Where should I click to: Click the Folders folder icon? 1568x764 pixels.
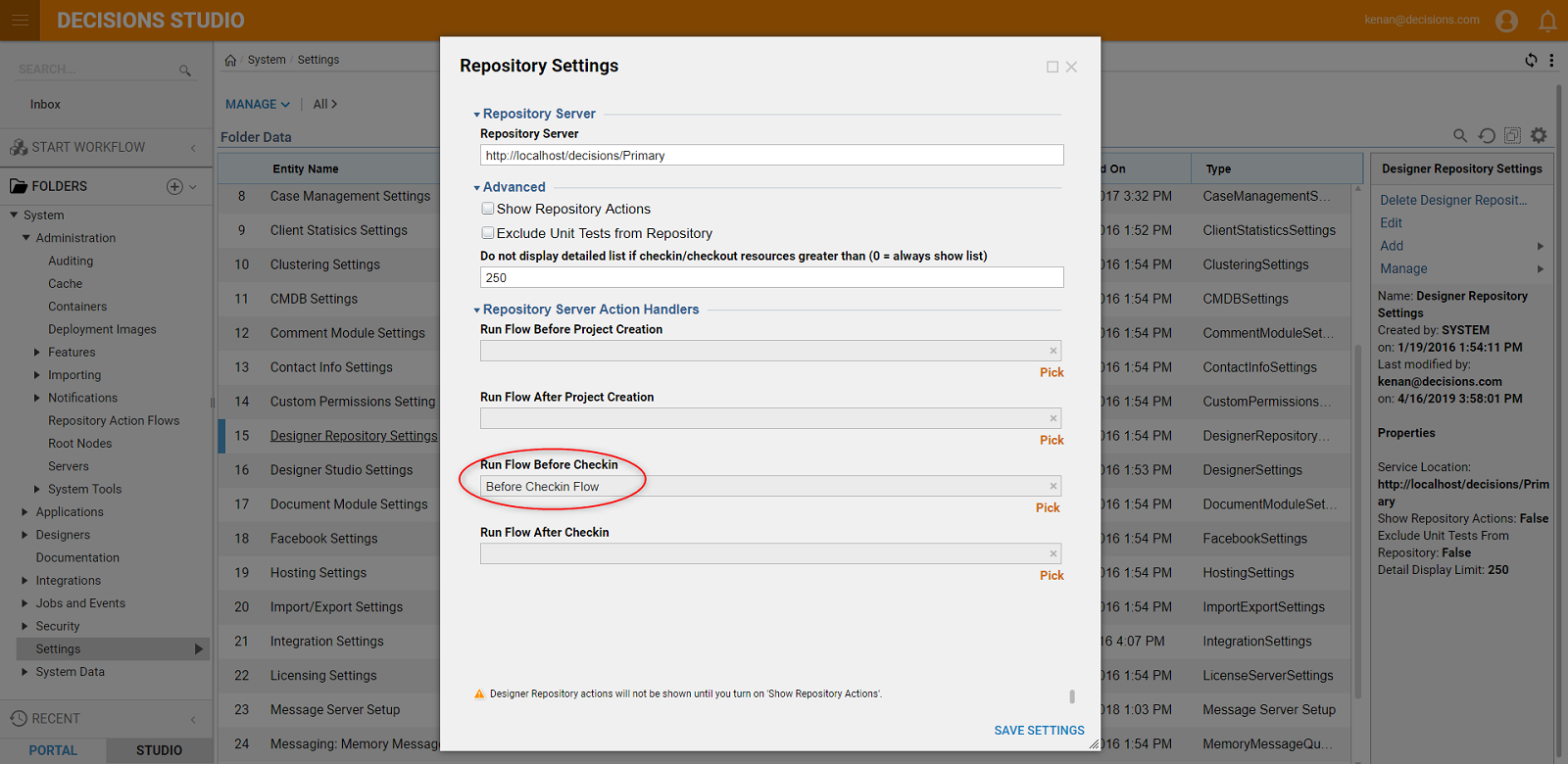point(19,186)
